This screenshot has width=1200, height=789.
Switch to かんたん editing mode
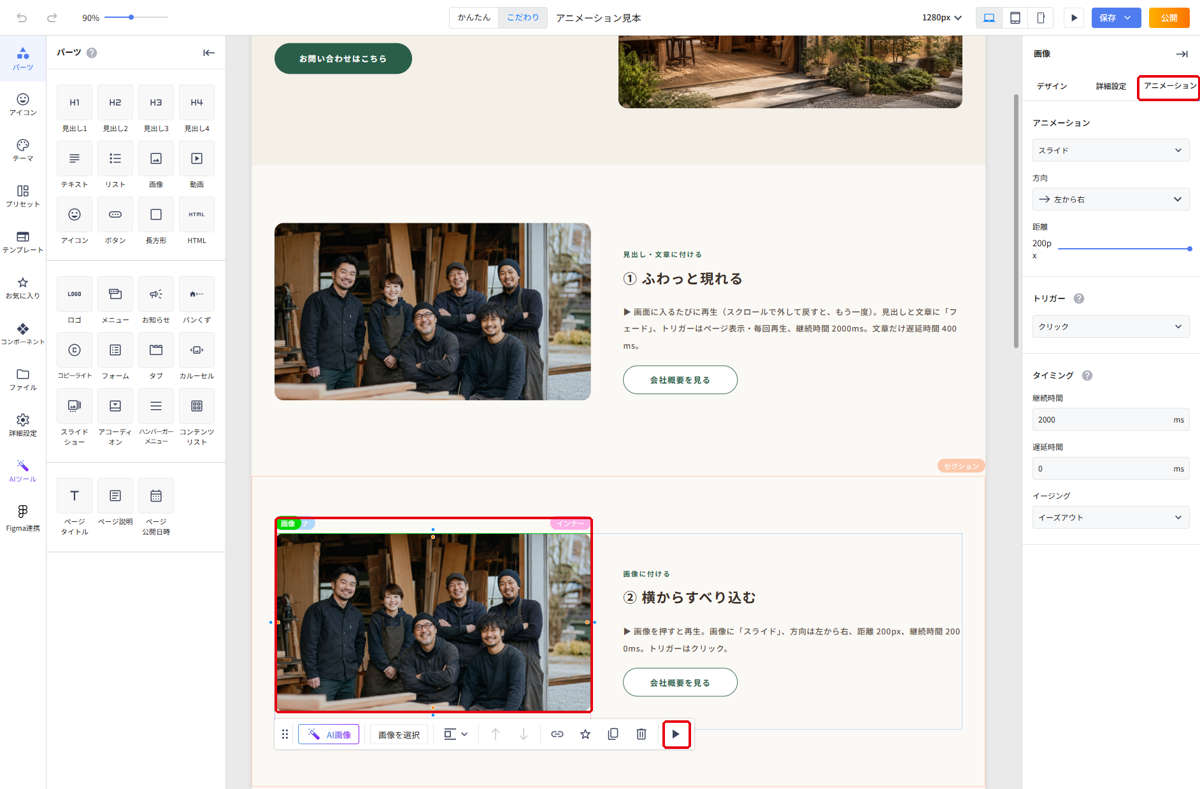[x=474, y=18]
